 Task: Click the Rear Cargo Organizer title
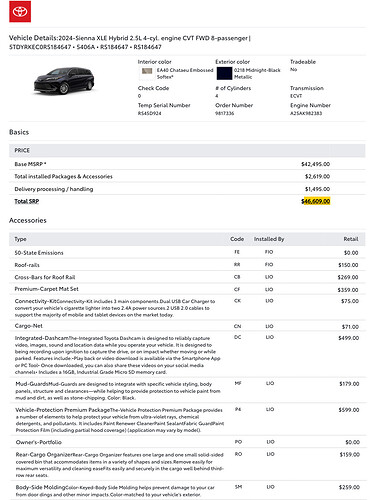coord(44,454)
